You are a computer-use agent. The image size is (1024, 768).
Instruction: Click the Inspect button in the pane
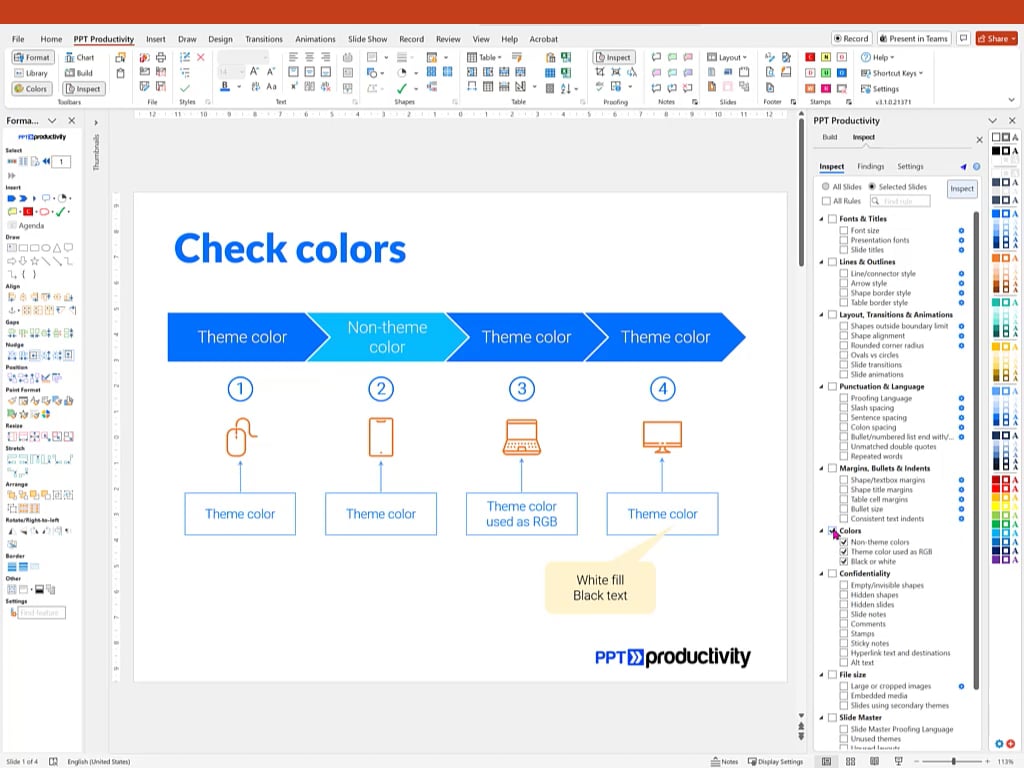(x=961, y=189)
